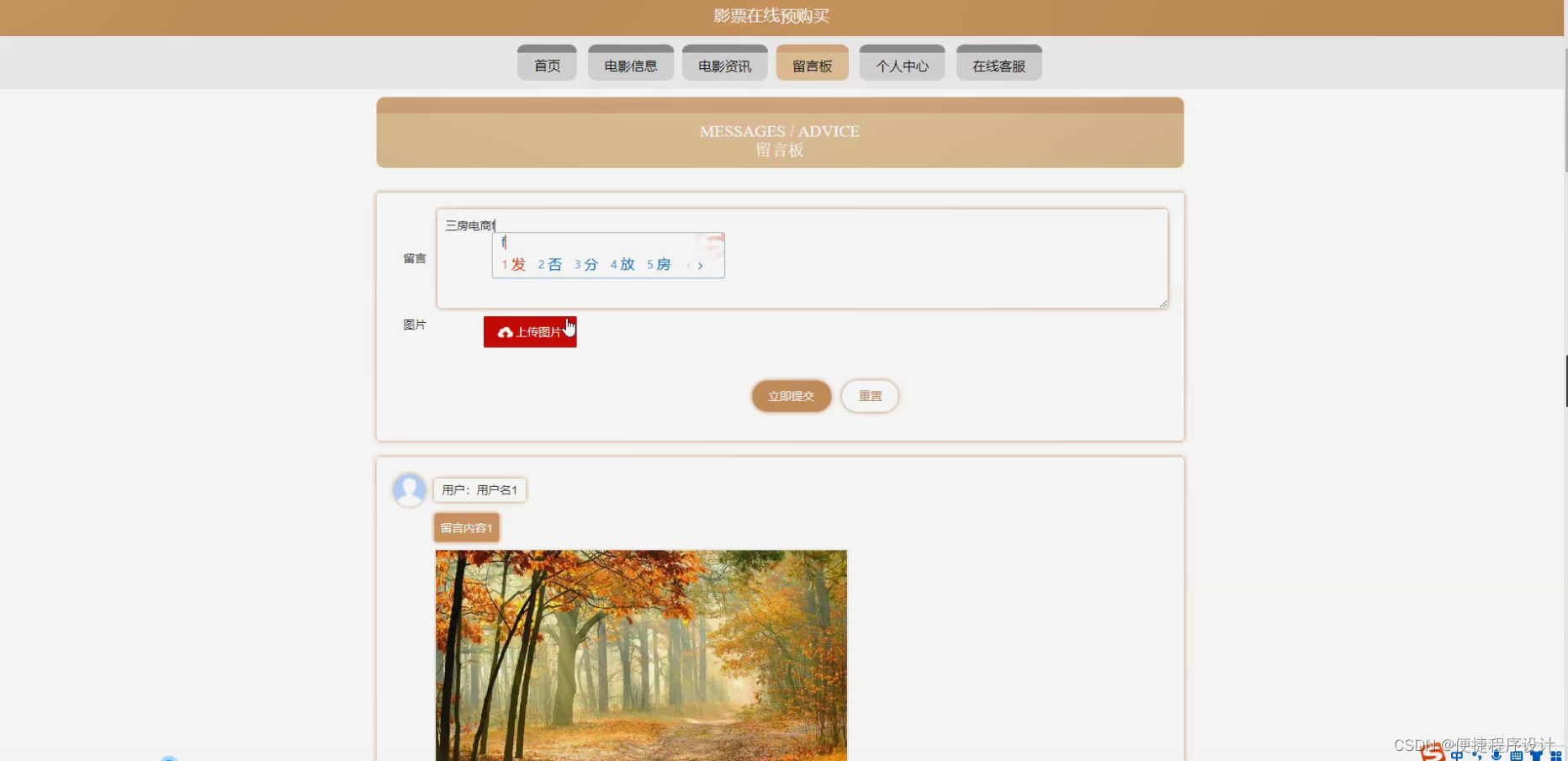Click the next-page arrow in the pinyin candidate list
Screen dimensions: 1568x761
(x=702, y=265)
